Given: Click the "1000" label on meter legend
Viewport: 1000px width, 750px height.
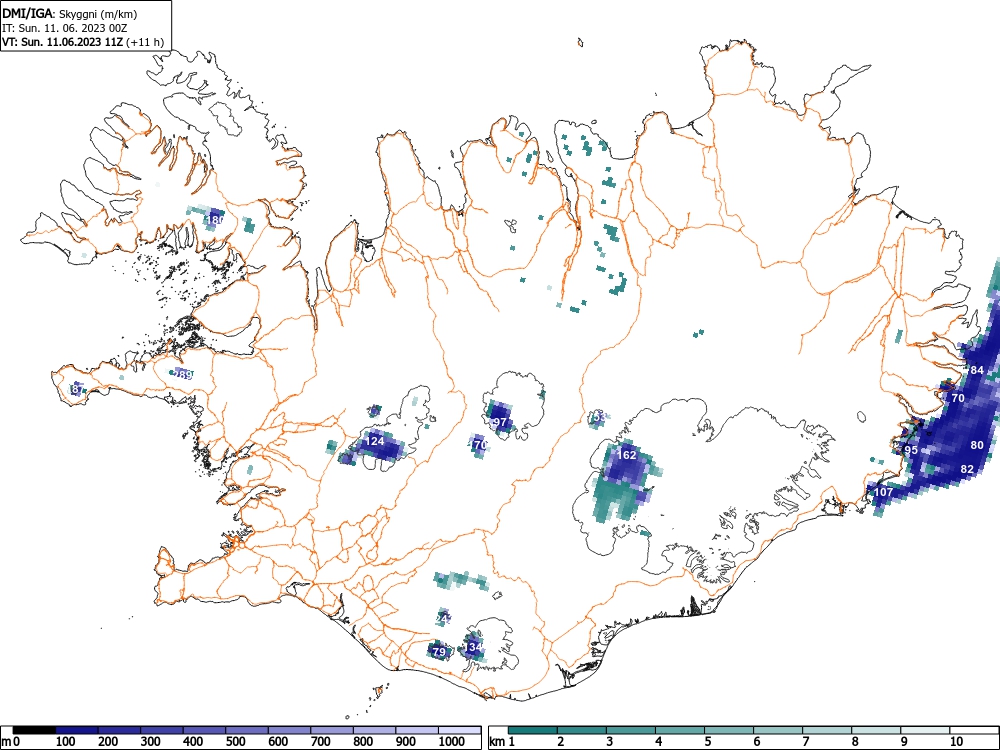Looking at the screenshot, I should pyautogui.click(x=452, y=742).
